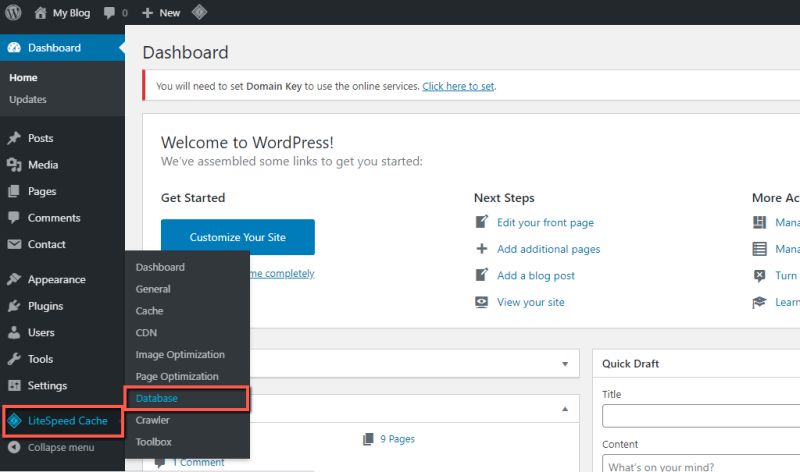Click the Customize Your Site button
This screenshot has width=800, height=472.
(238, 237)
